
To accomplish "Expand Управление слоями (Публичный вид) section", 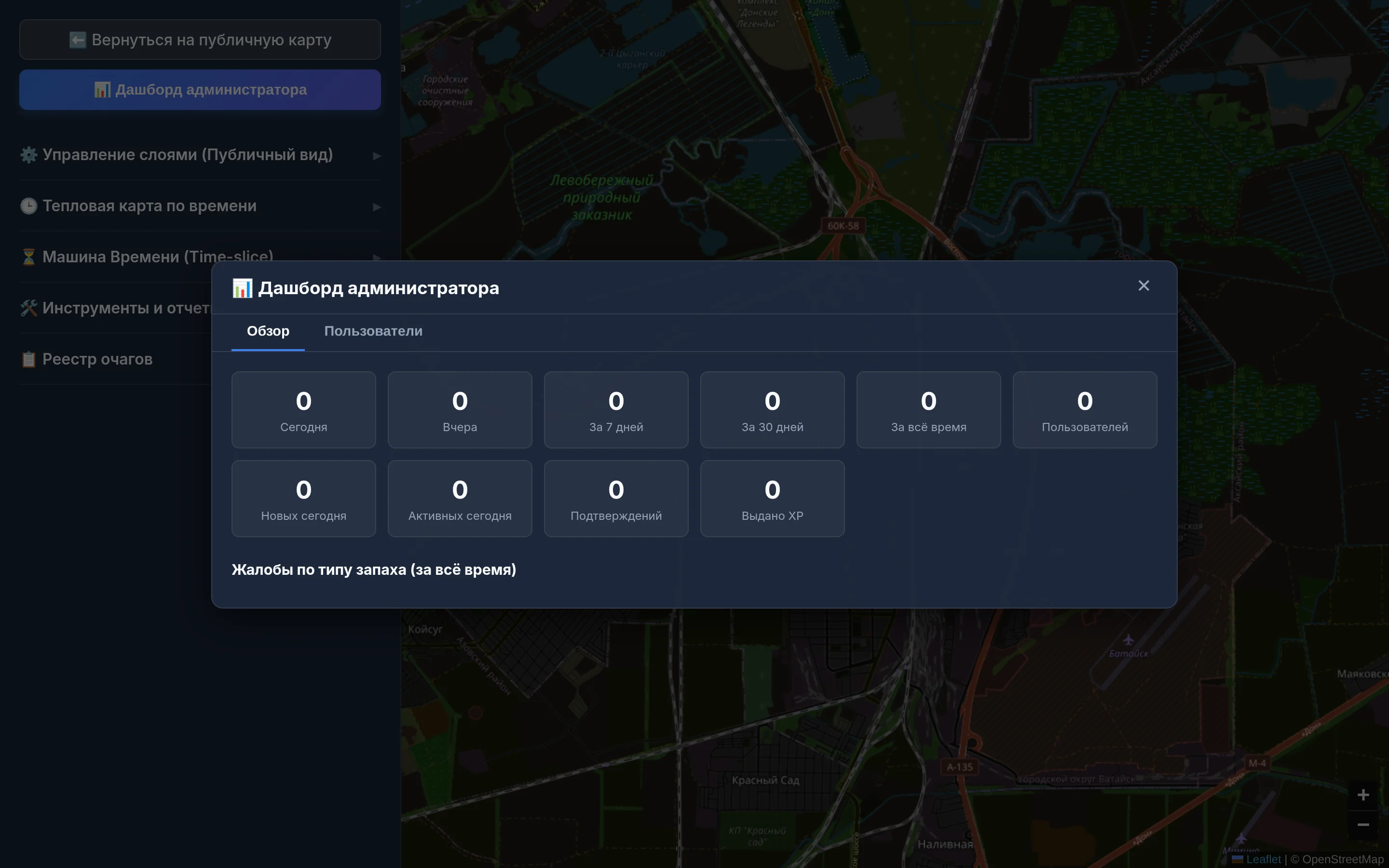I will coord(200,155).
